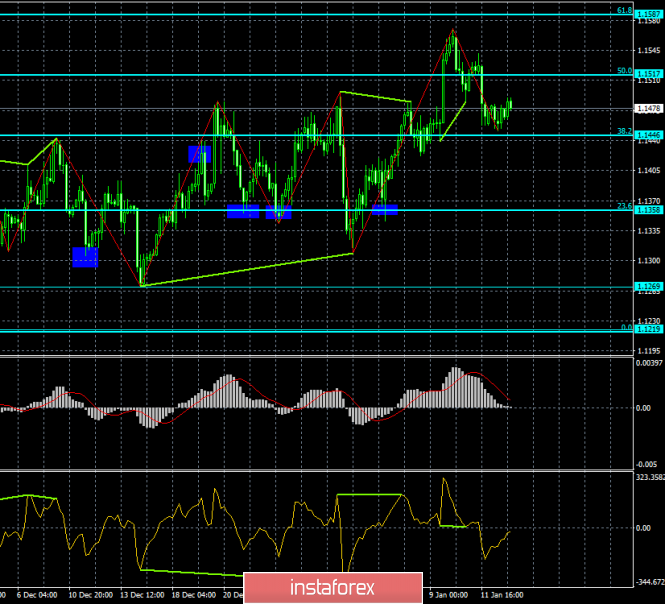Select the 38.2 Fibonacci level label

(x=623, y=131)
